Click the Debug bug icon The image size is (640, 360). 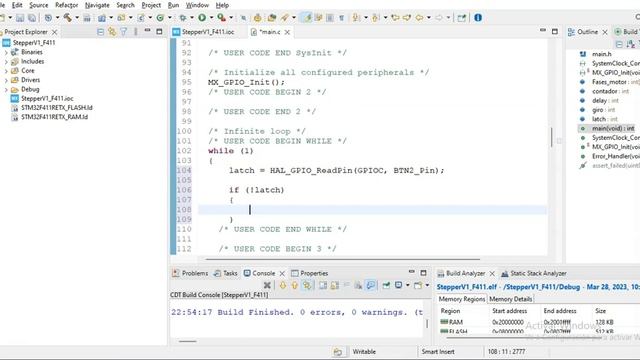[182, 18]
